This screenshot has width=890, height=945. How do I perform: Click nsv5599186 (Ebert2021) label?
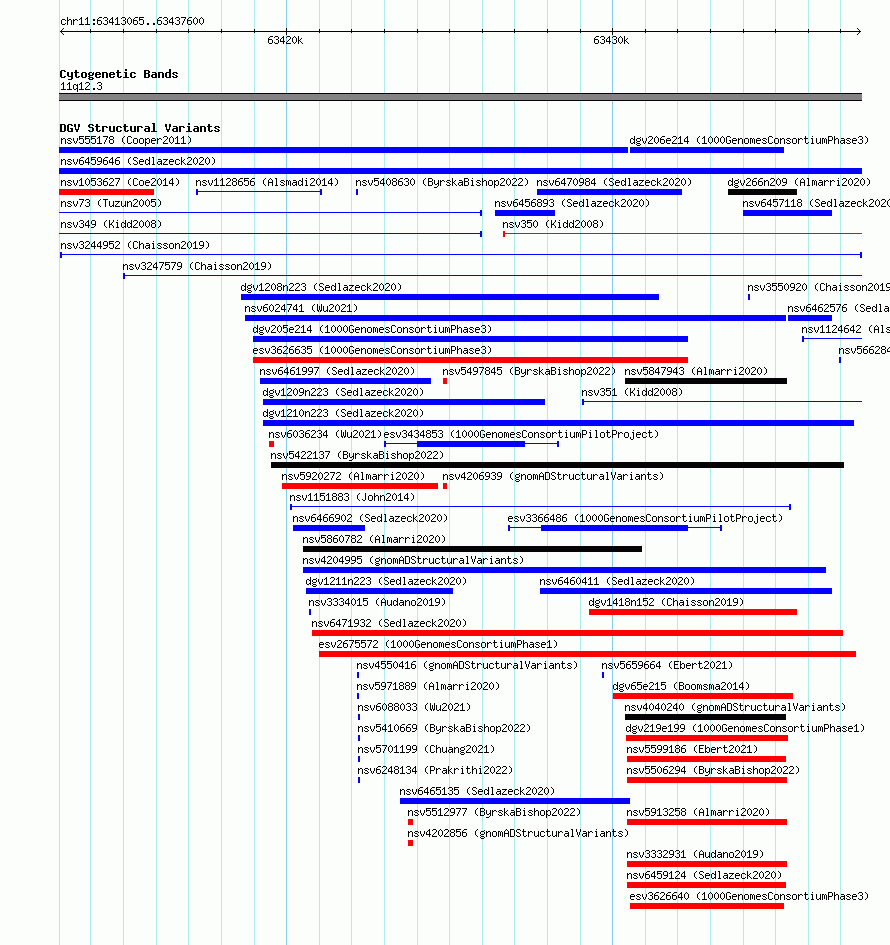click(x=692, y=750)
